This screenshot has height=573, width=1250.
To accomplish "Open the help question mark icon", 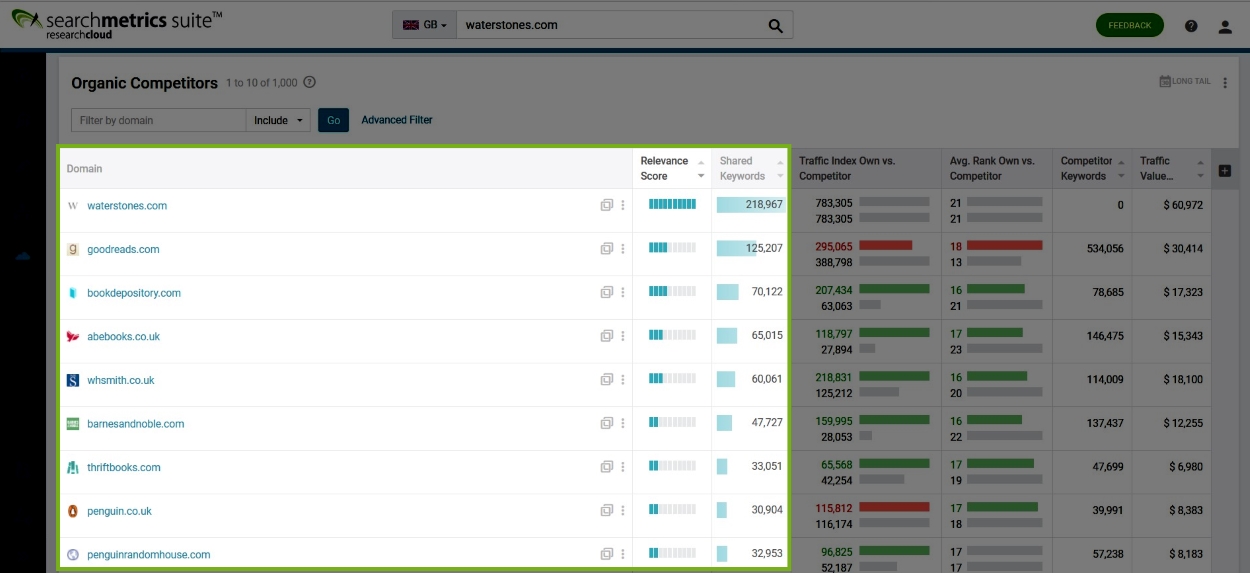I will click(1191, 26).
